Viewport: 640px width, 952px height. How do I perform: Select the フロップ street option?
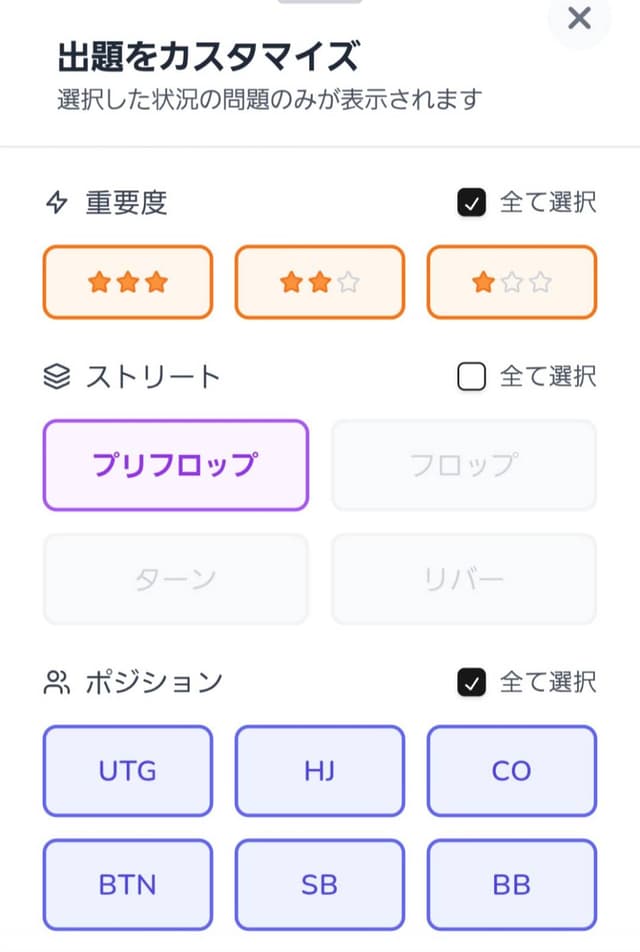[464, 465]
